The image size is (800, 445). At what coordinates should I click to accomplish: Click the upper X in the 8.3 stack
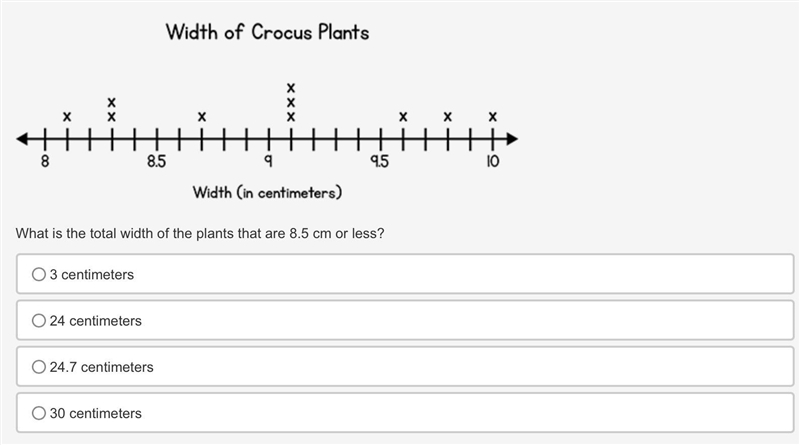[111, 103]
